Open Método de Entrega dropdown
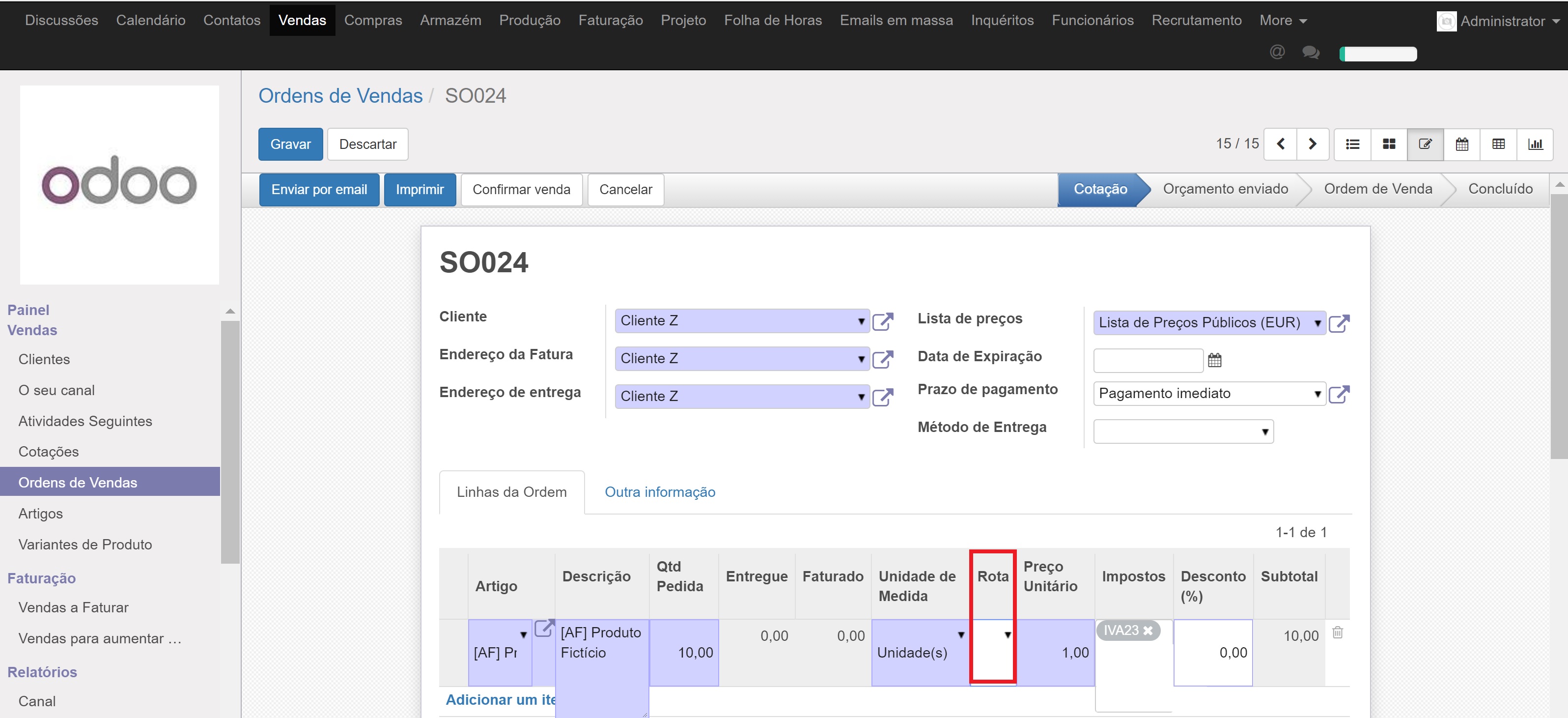 [1264, 432]
